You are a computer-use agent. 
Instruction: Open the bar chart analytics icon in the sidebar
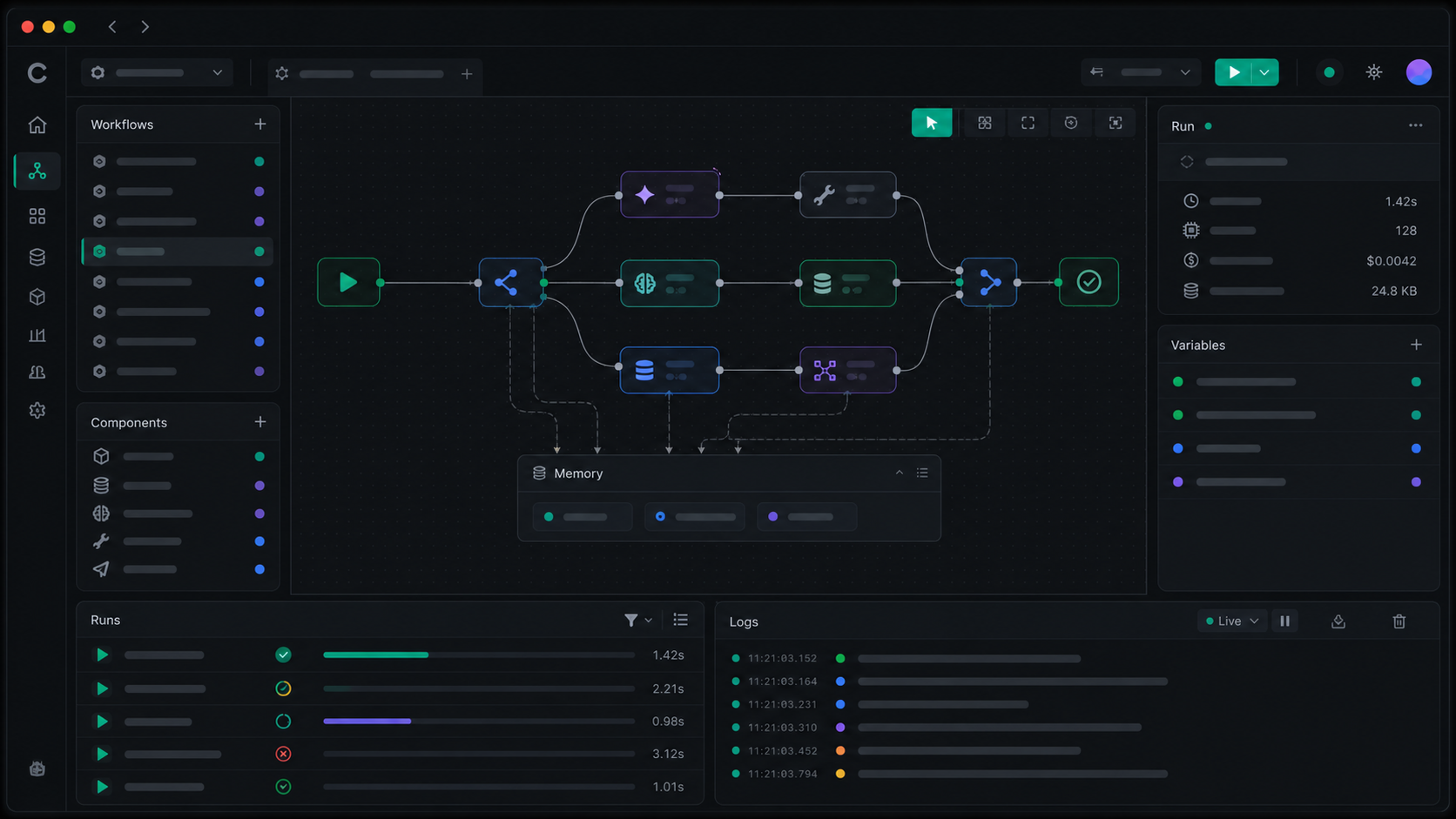[37, 335]
